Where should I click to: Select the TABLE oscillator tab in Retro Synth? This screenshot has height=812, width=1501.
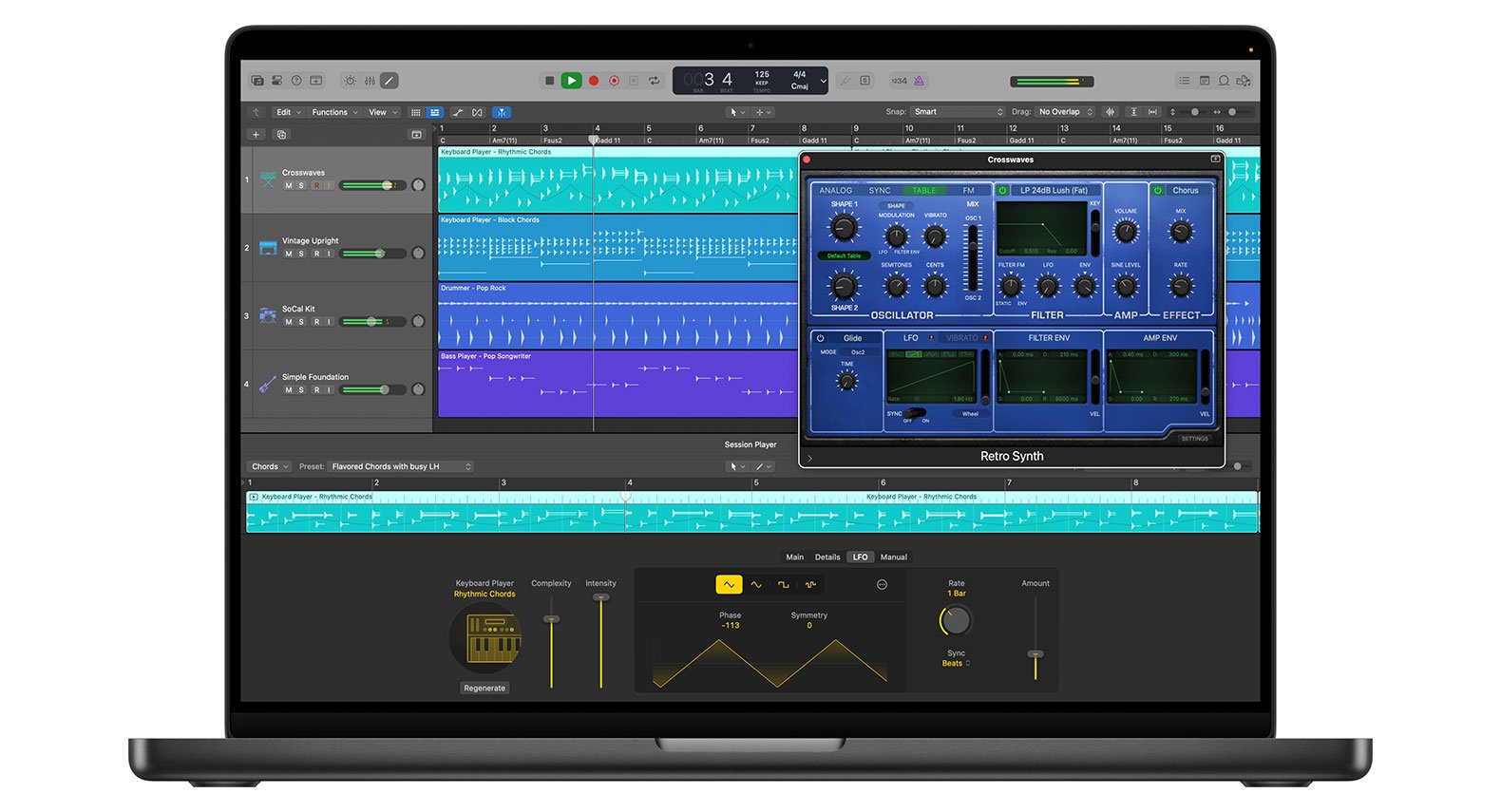[x=924, y=190]
